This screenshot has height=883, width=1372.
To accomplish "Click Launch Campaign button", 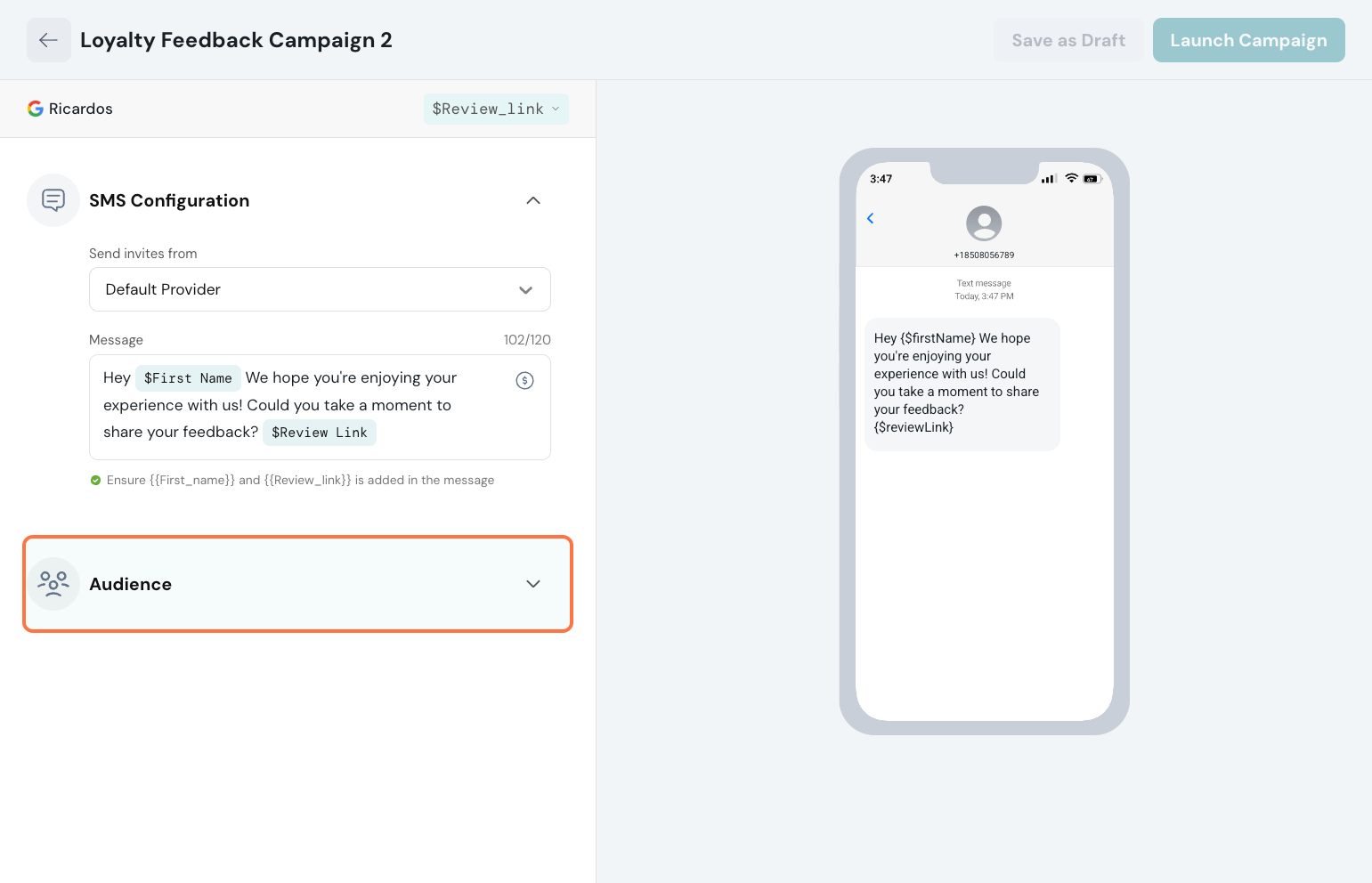I will tap(1248, 40).
